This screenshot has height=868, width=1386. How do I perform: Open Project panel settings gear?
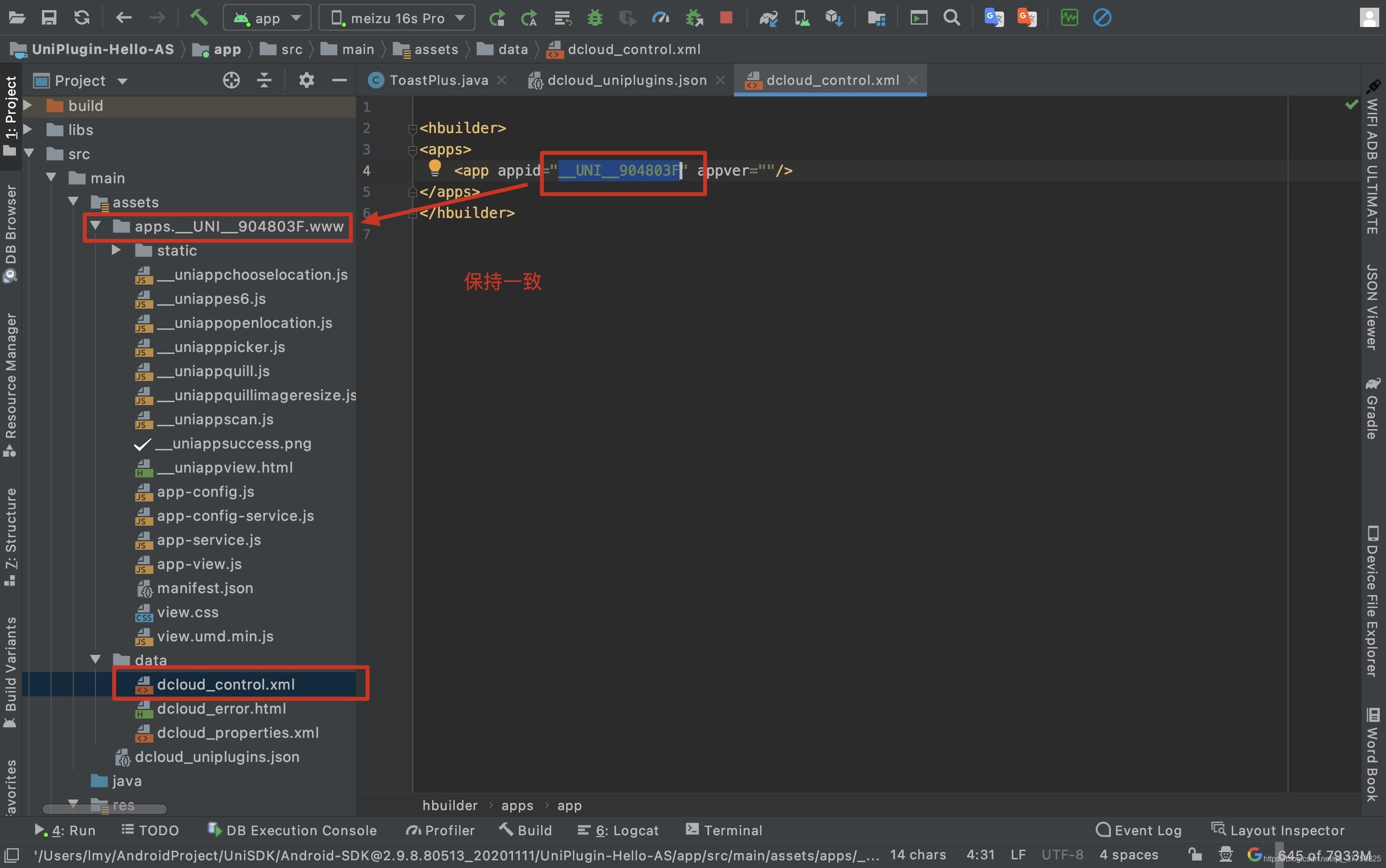click(306, 81)
